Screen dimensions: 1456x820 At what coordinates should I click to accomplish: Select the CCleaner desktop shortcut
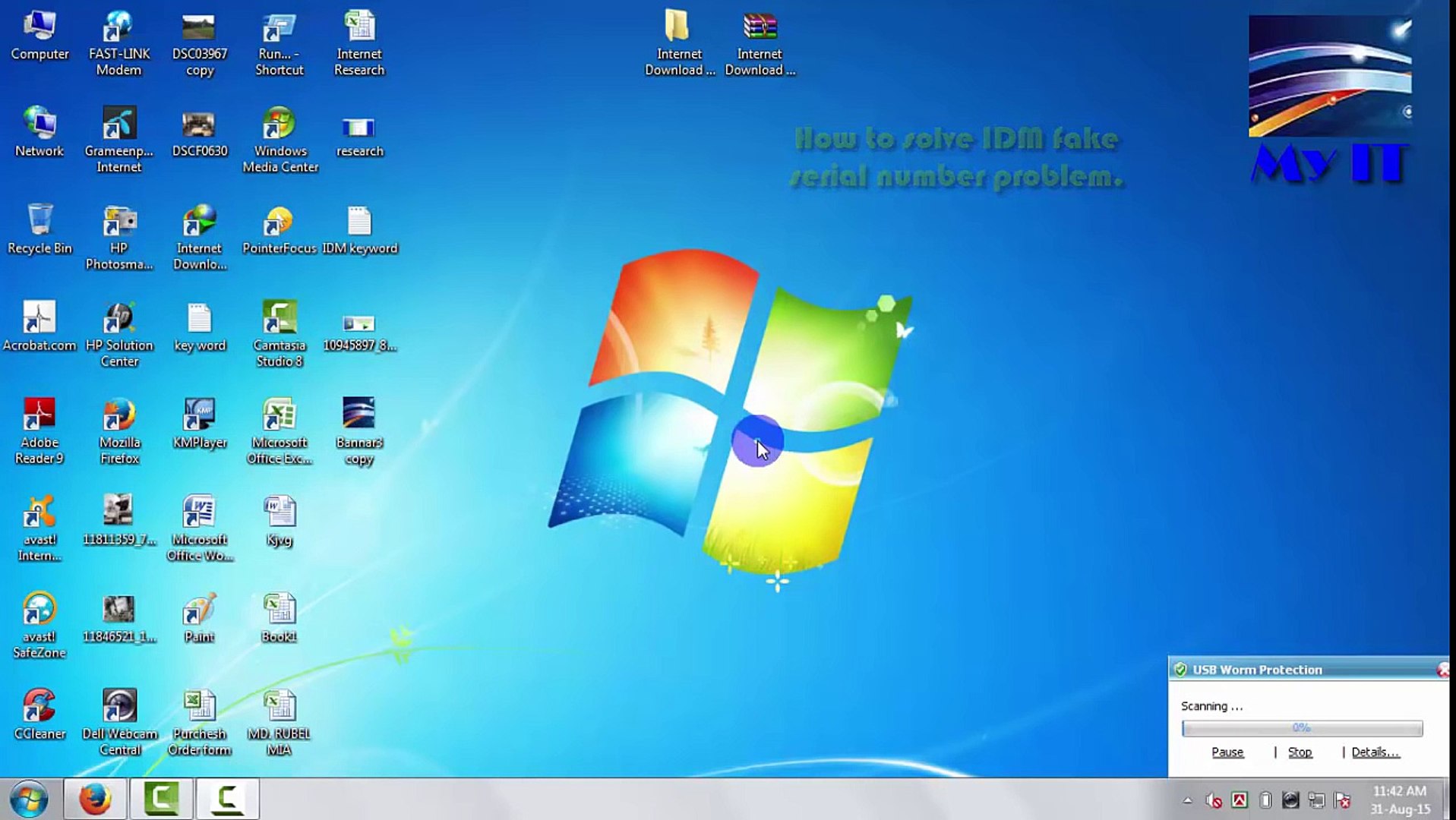click(39, 715)
